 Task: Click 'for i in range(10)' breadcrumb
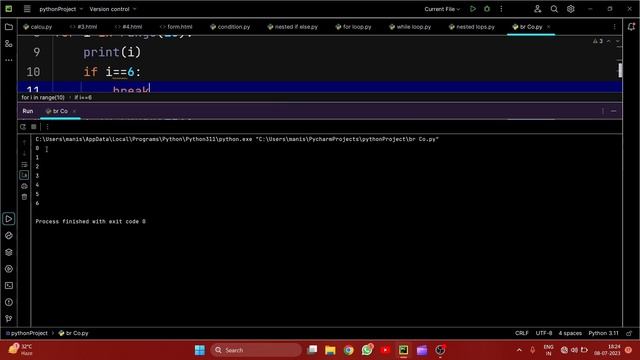(43, 98)
